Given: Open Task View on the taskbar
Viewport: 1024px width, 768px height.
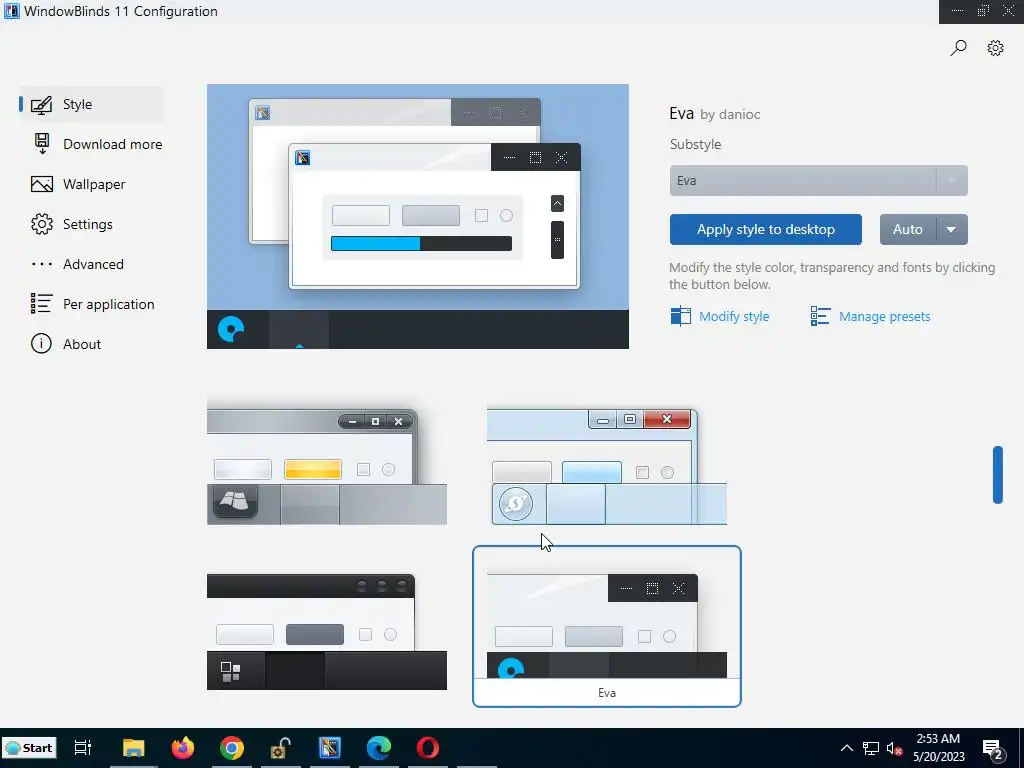Looking at the screenshot, I should (x=83, y=748).
